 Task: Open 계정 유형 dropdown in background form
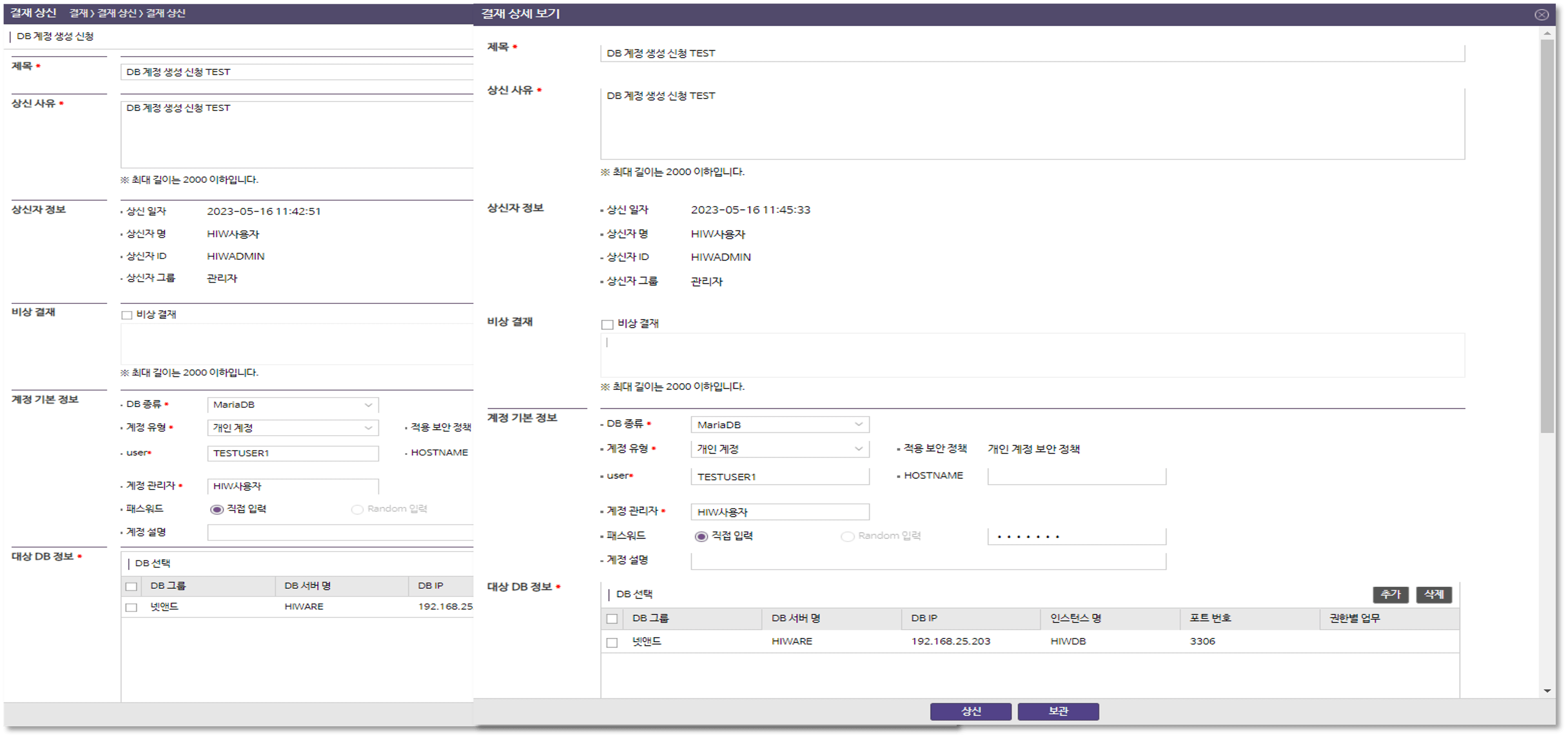[x=293, y=428]
